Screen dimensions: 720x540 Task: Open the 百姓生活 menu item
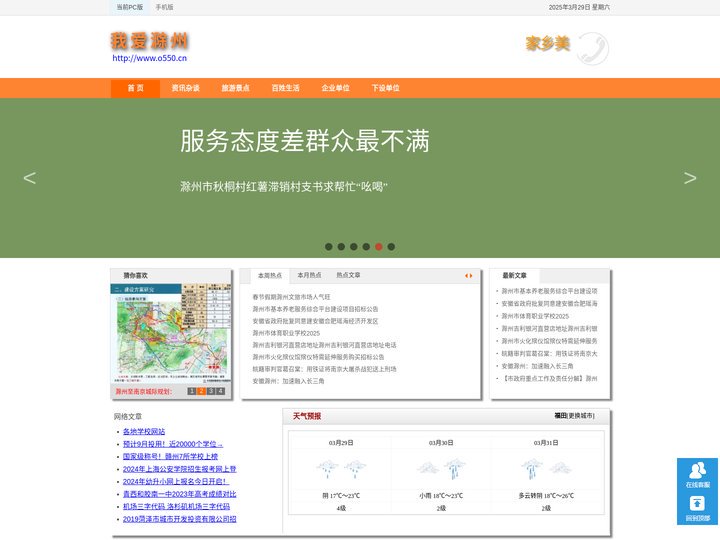pyautogui.click(x=286, y=88)
